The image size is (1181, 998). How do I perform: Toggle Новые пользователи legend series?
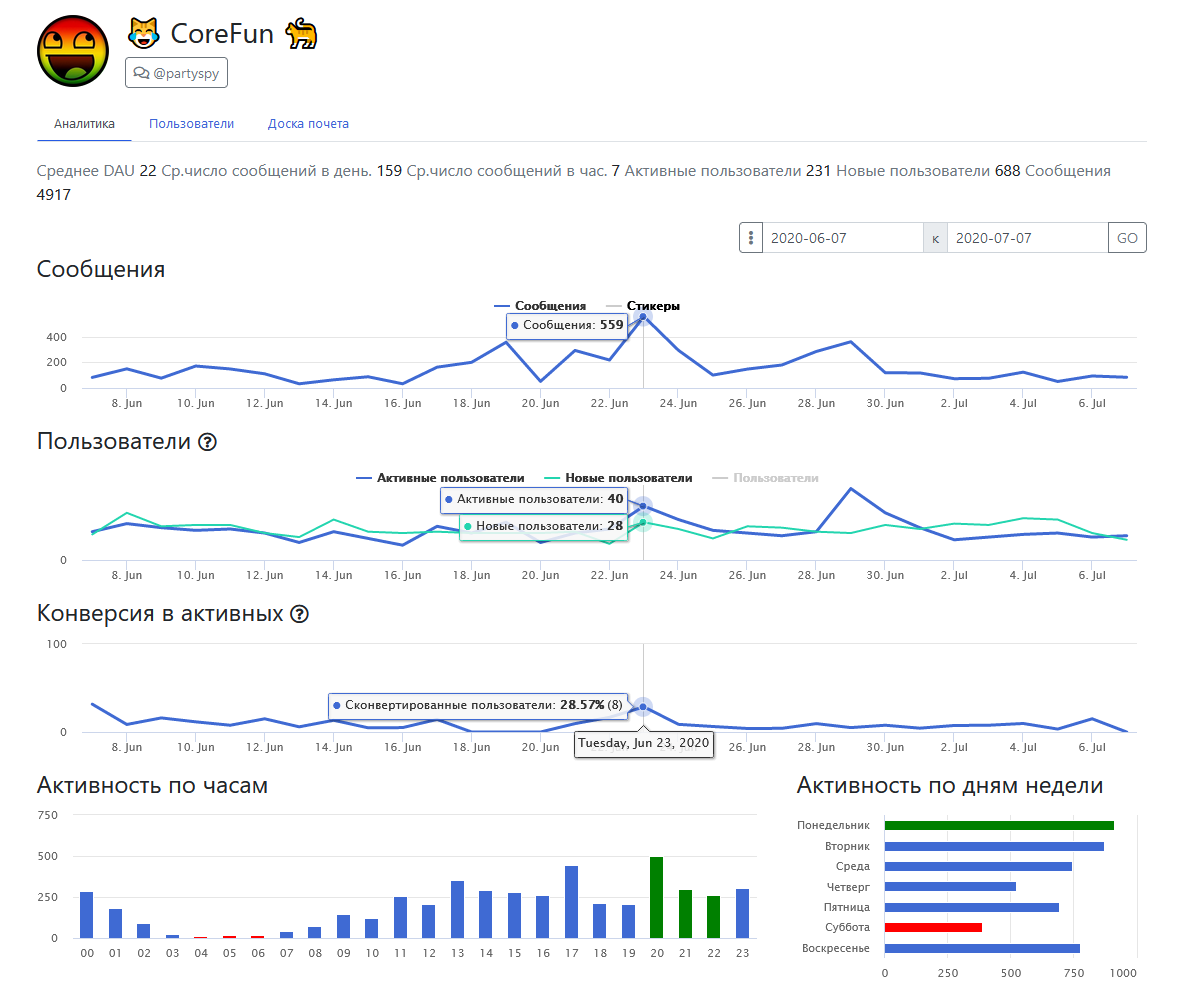click(618, 478)
